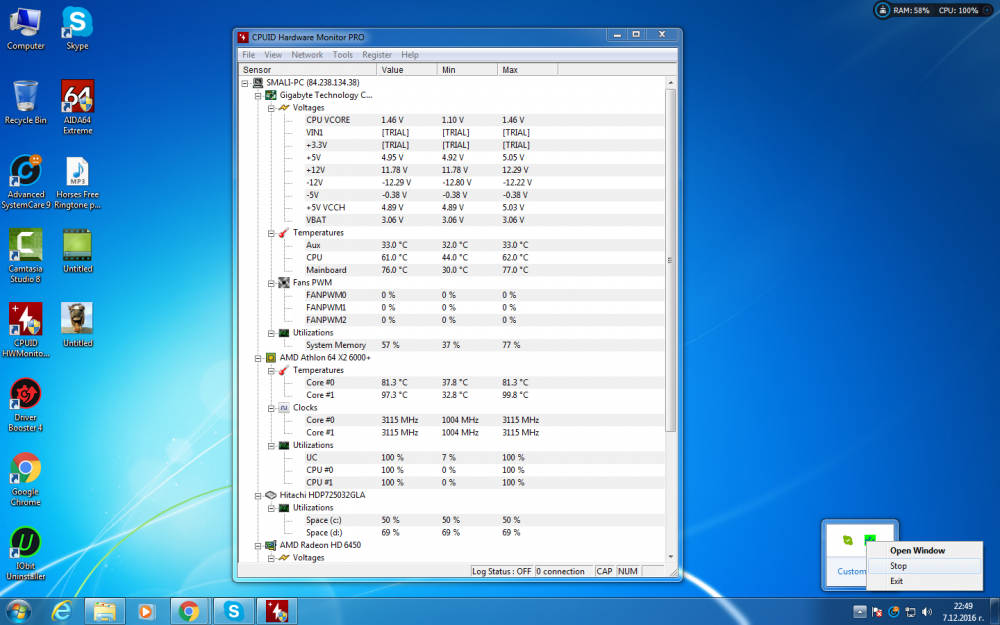The width and height of the screenshot is (1000, 625).
Task: Collapse the Gigabyte Technology node
Action: point(258,95)
